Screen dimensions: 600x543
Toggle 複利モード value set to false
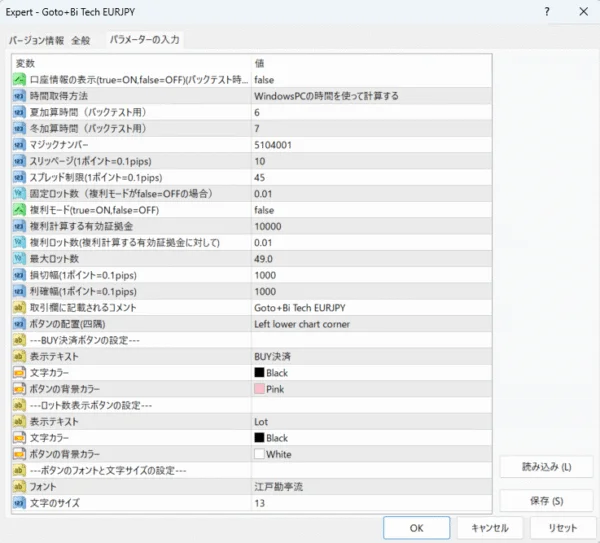(370, 210)
